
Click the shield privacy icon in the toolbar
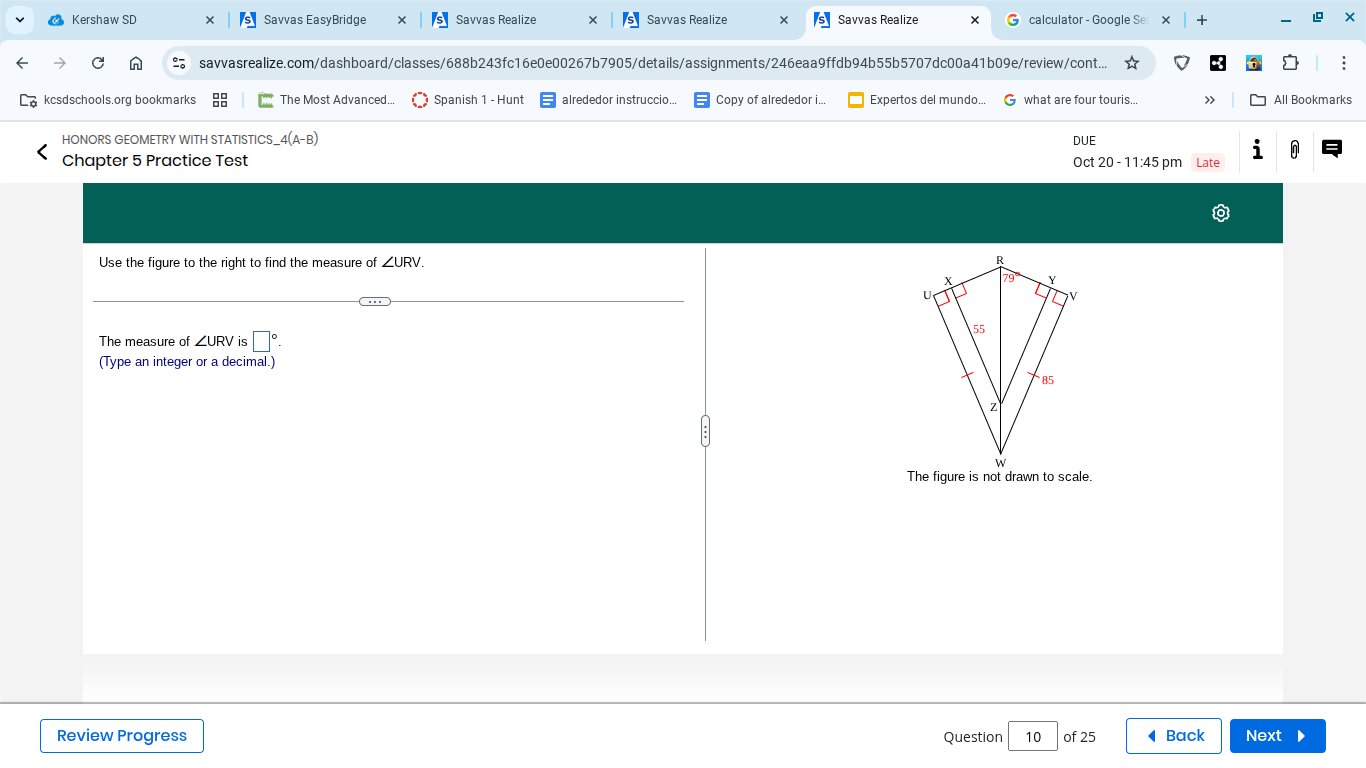pyautogui.click(x=1182, y=62)
